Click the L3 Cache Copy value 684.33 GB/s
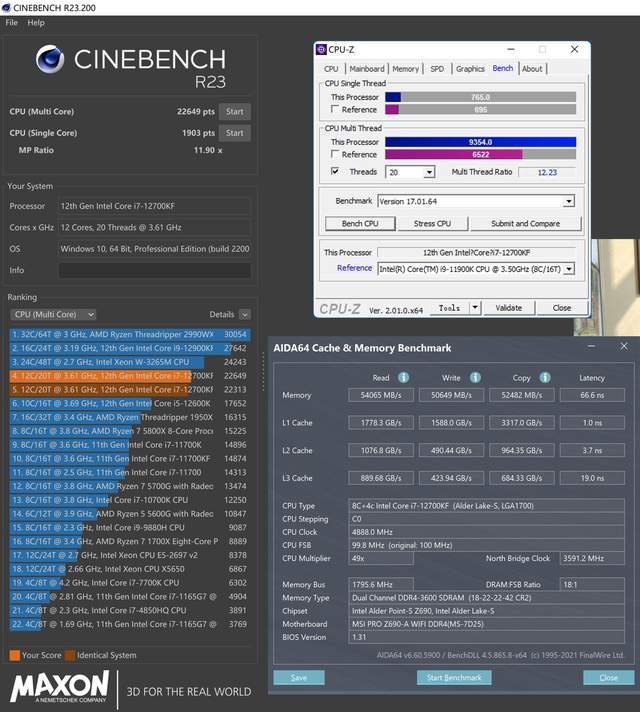640x712 pixels. tap(522, 478)
